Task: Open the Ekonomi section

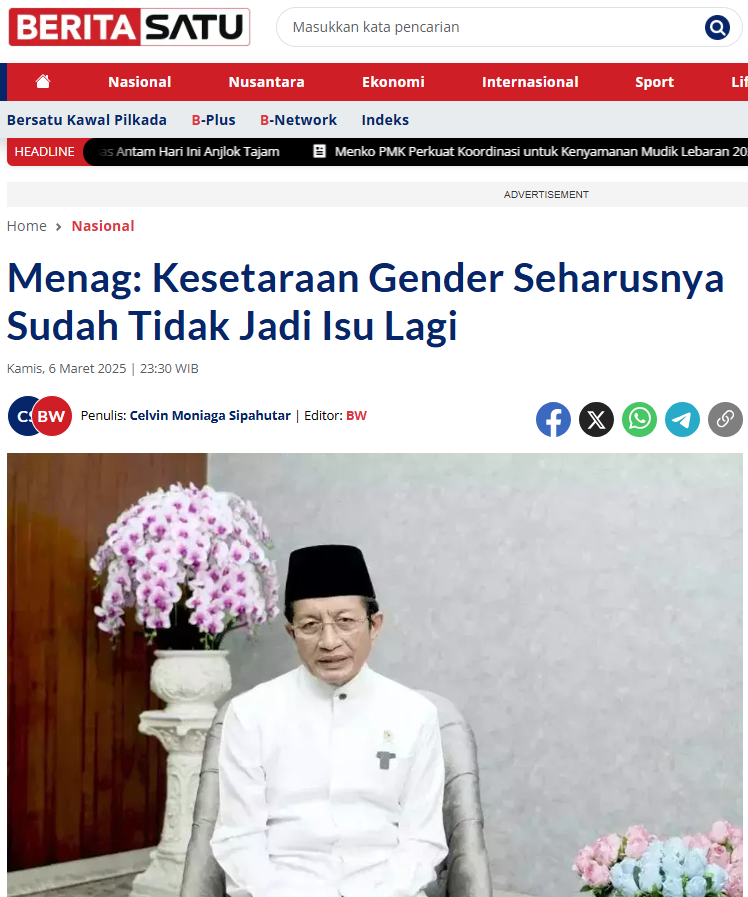Action: [x=393, y=82]
